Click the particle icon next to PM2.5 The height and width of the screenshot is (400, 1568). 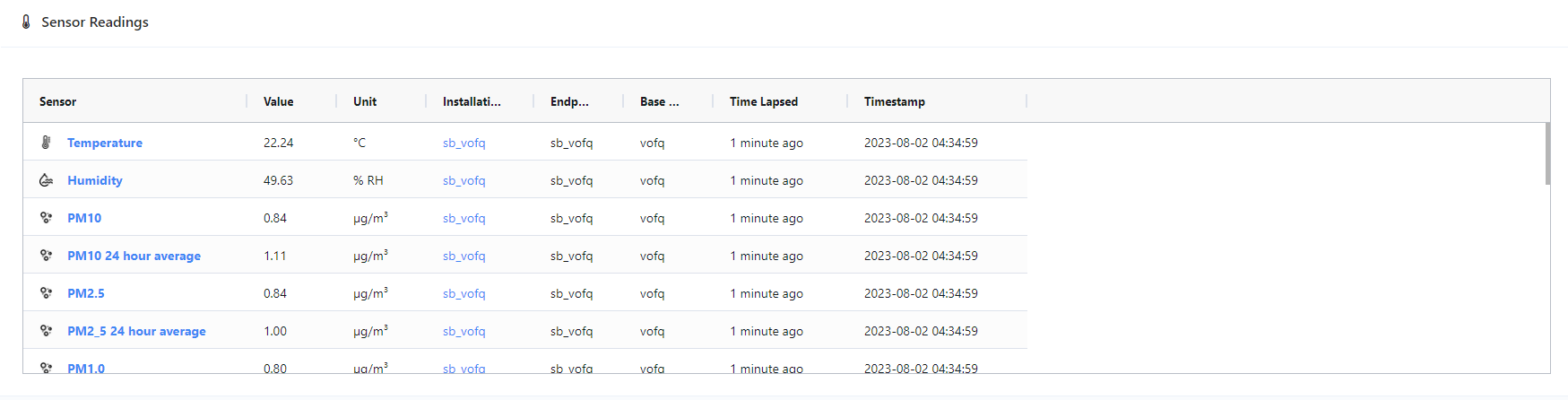[46, 293]
